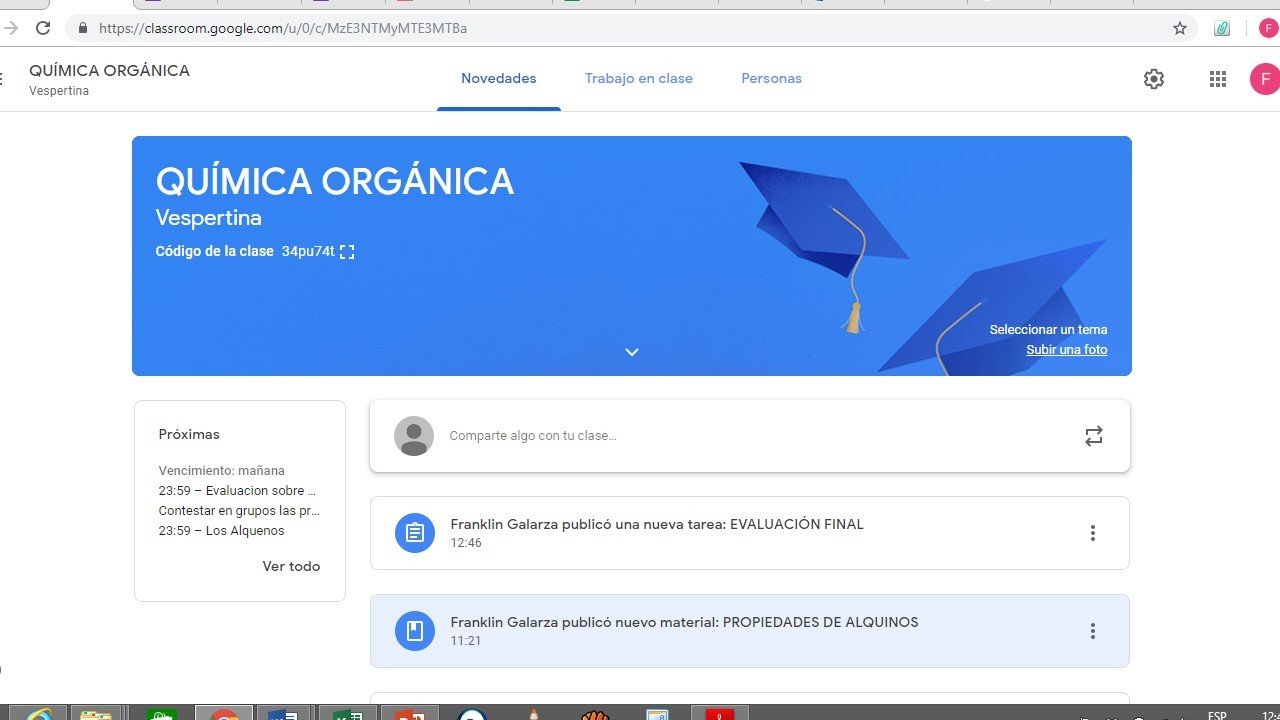Open Internet Explorer from the taskbar

point(39,713)
